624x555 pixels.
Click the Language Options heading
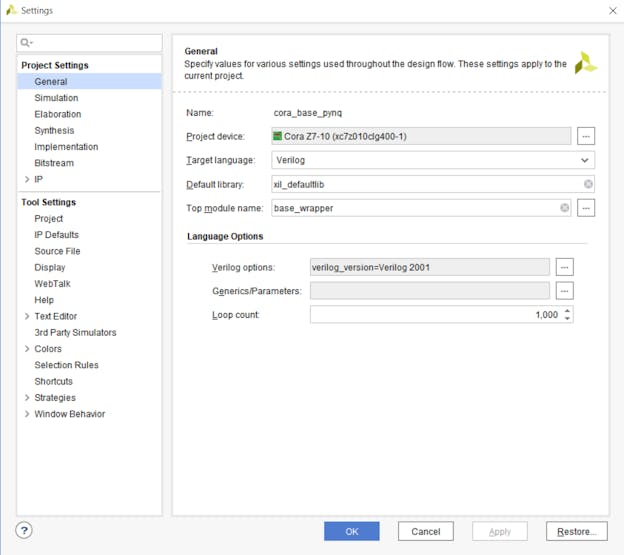[x=225, y=236]
